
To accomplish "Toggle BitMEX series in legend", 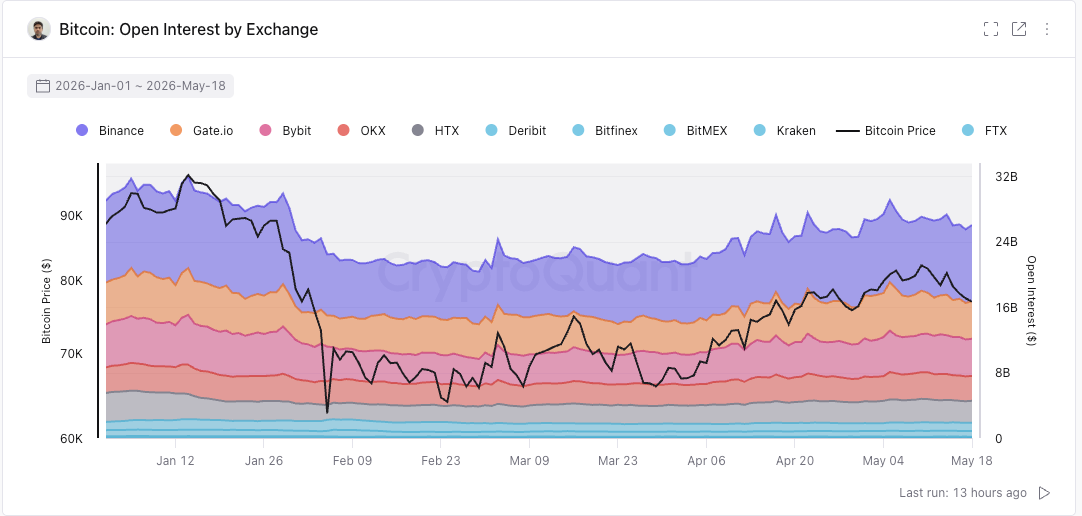I will tap(695, 130).
